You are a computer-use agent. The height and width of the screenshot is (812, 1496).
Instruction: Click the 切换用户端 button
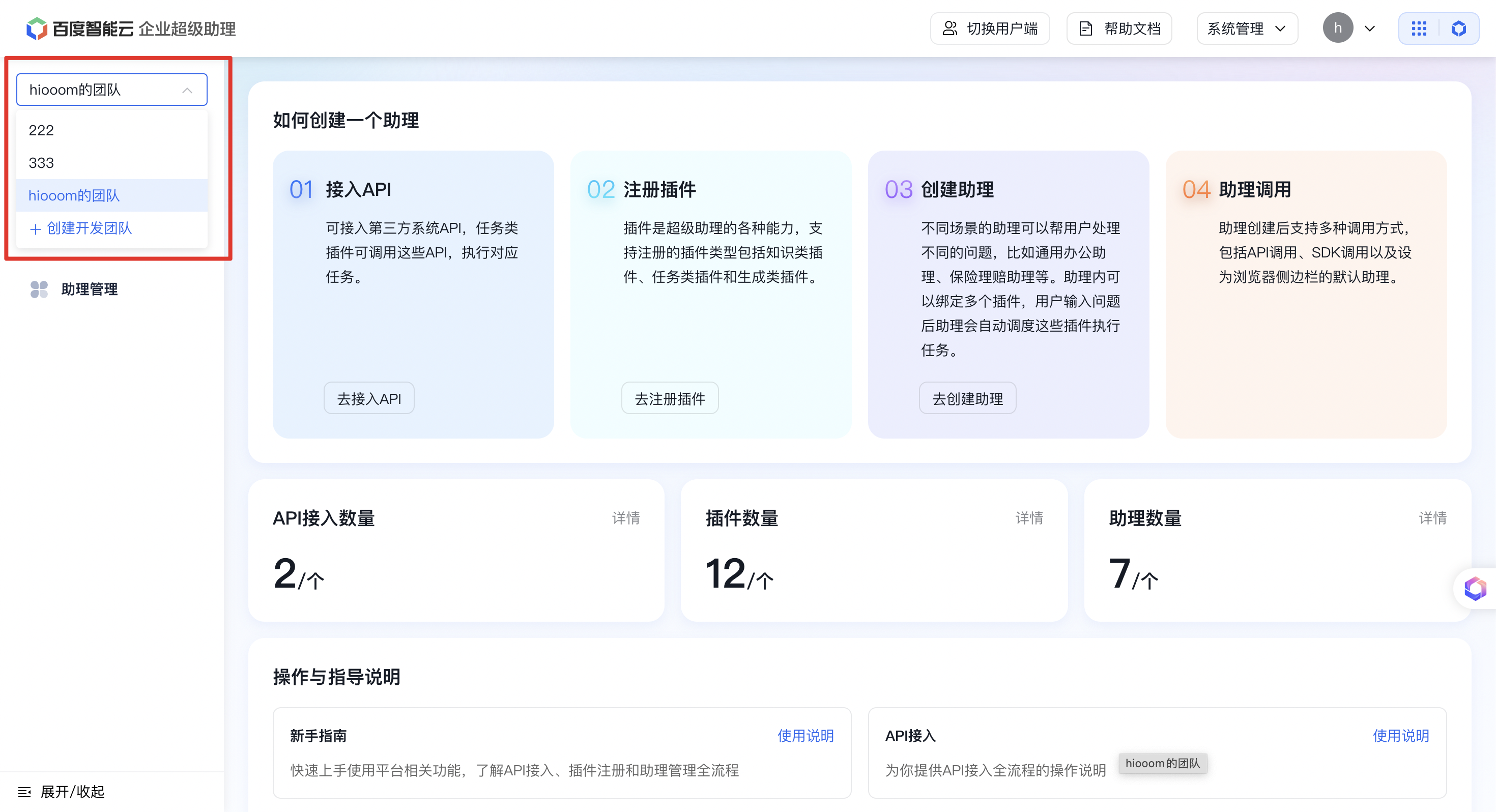click(x=990, y=28)
